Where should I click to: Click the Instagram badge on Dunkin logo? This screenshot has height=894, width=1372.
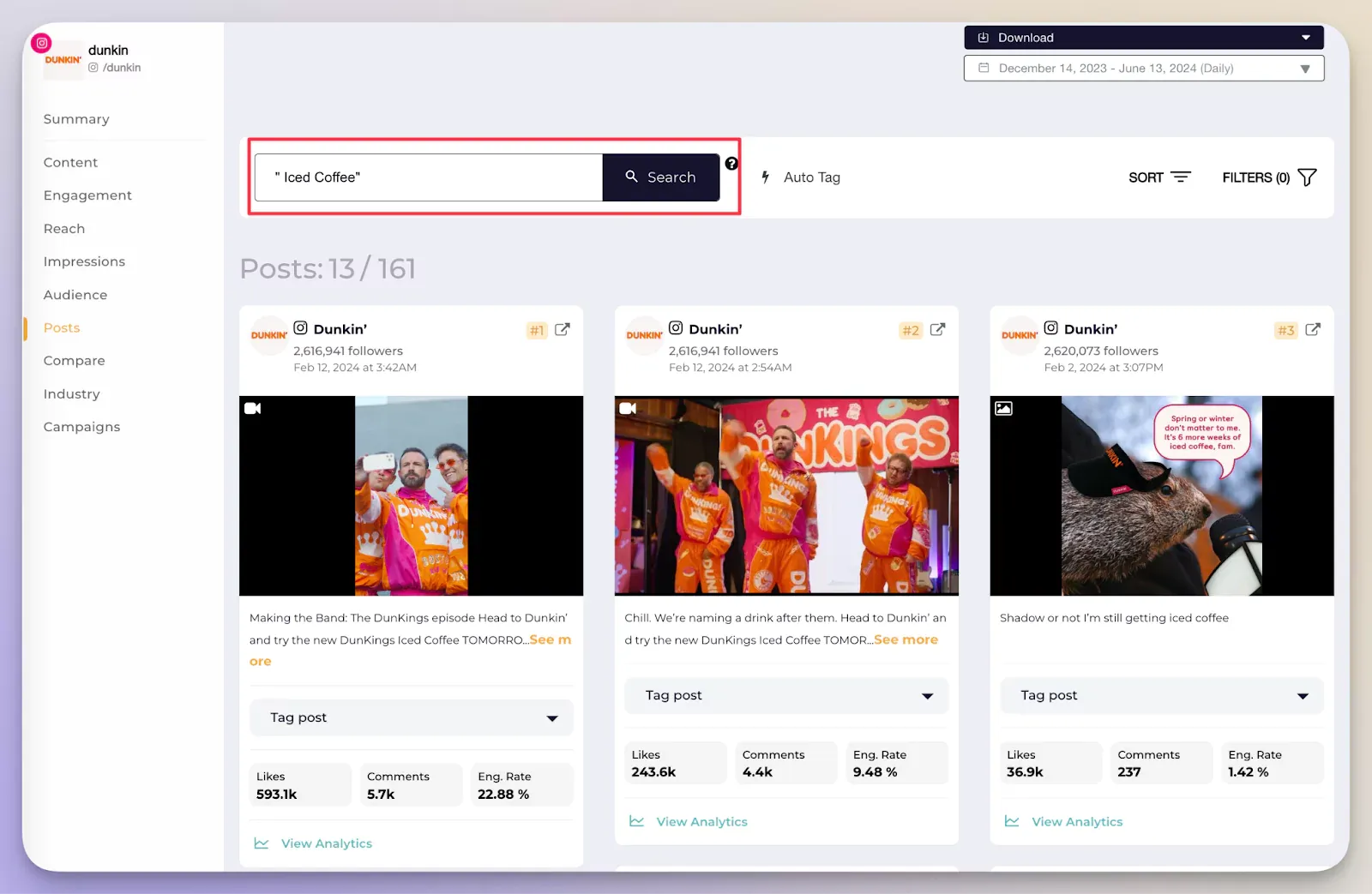(x=41, y=43)
